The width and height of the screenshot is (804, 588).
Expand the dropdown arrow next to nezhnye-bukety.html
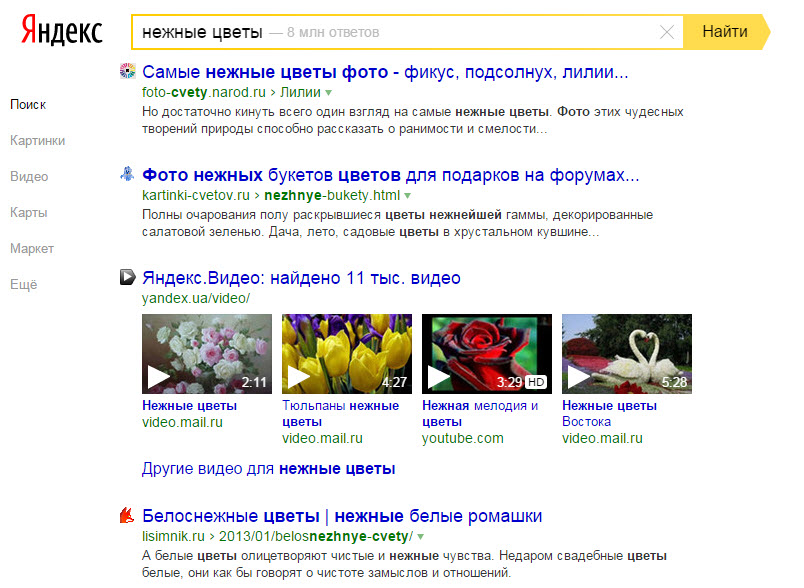tap(408, 196)
